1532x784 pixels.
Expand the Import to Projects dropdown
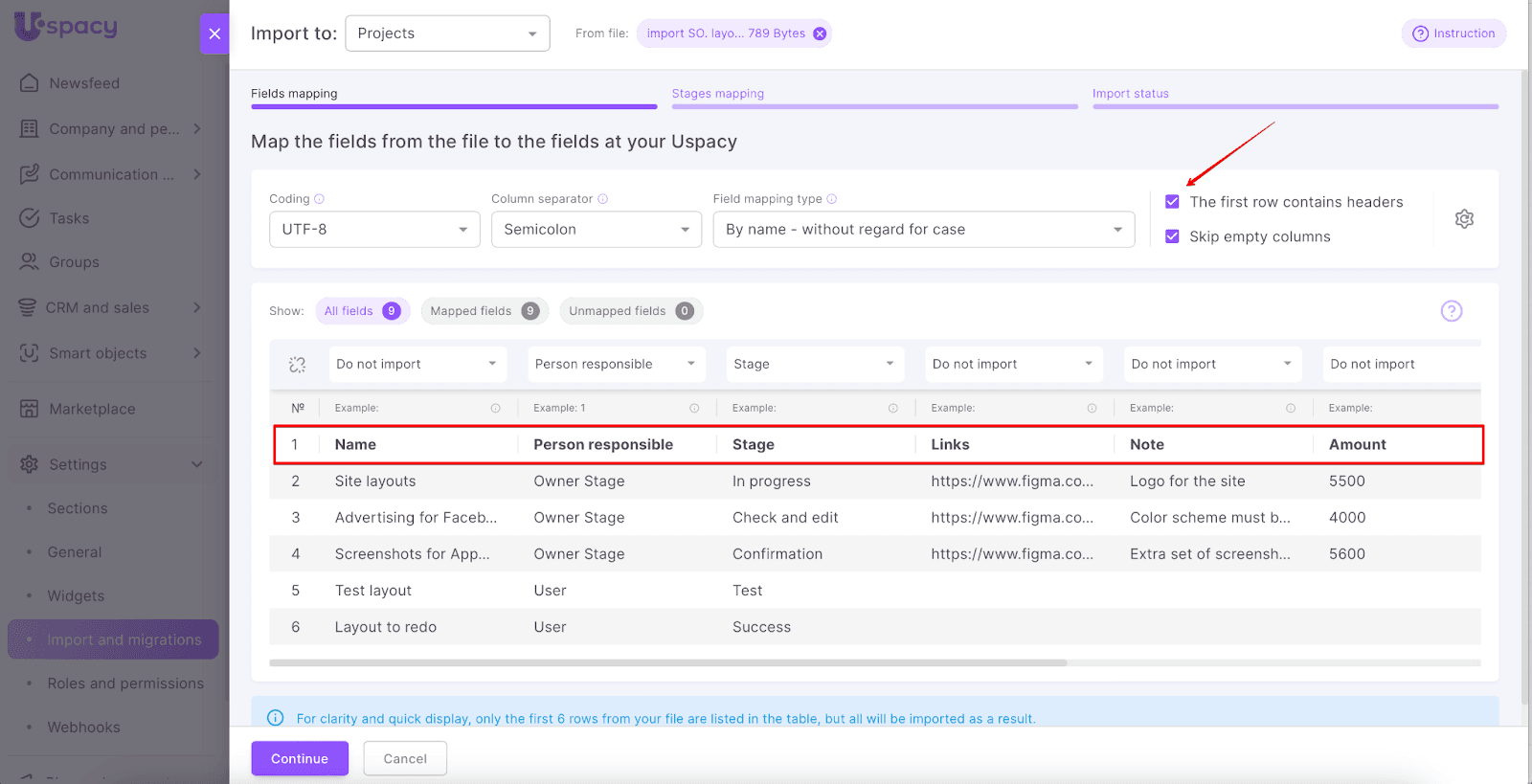(x=447, y=34)
